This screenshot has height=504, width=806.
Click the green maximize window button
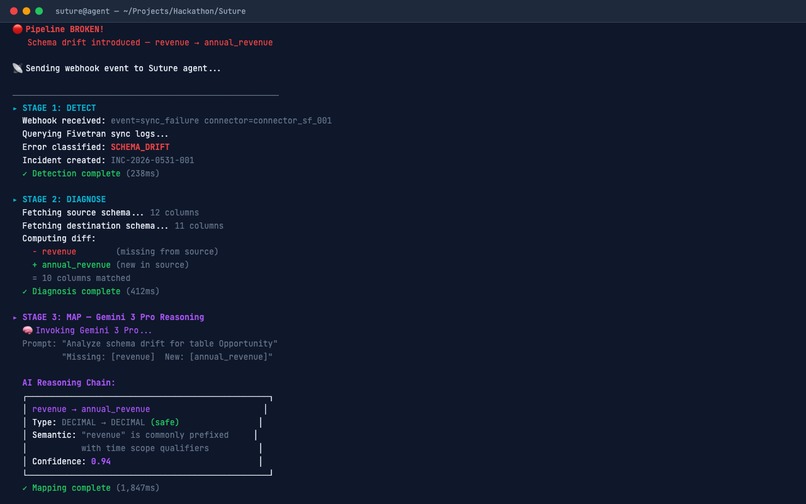pyautogui.click(x=39, y=11)
